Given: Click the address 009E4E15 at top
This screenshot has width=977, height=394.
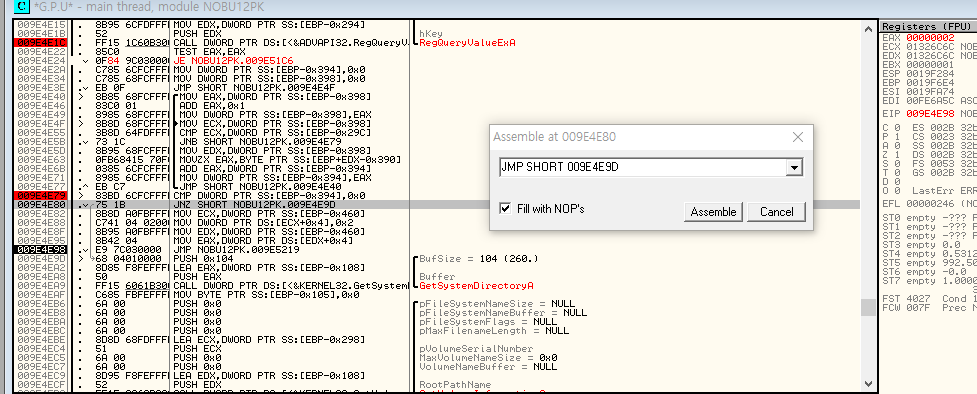Looking at the screenshot, I should (40, 24).
